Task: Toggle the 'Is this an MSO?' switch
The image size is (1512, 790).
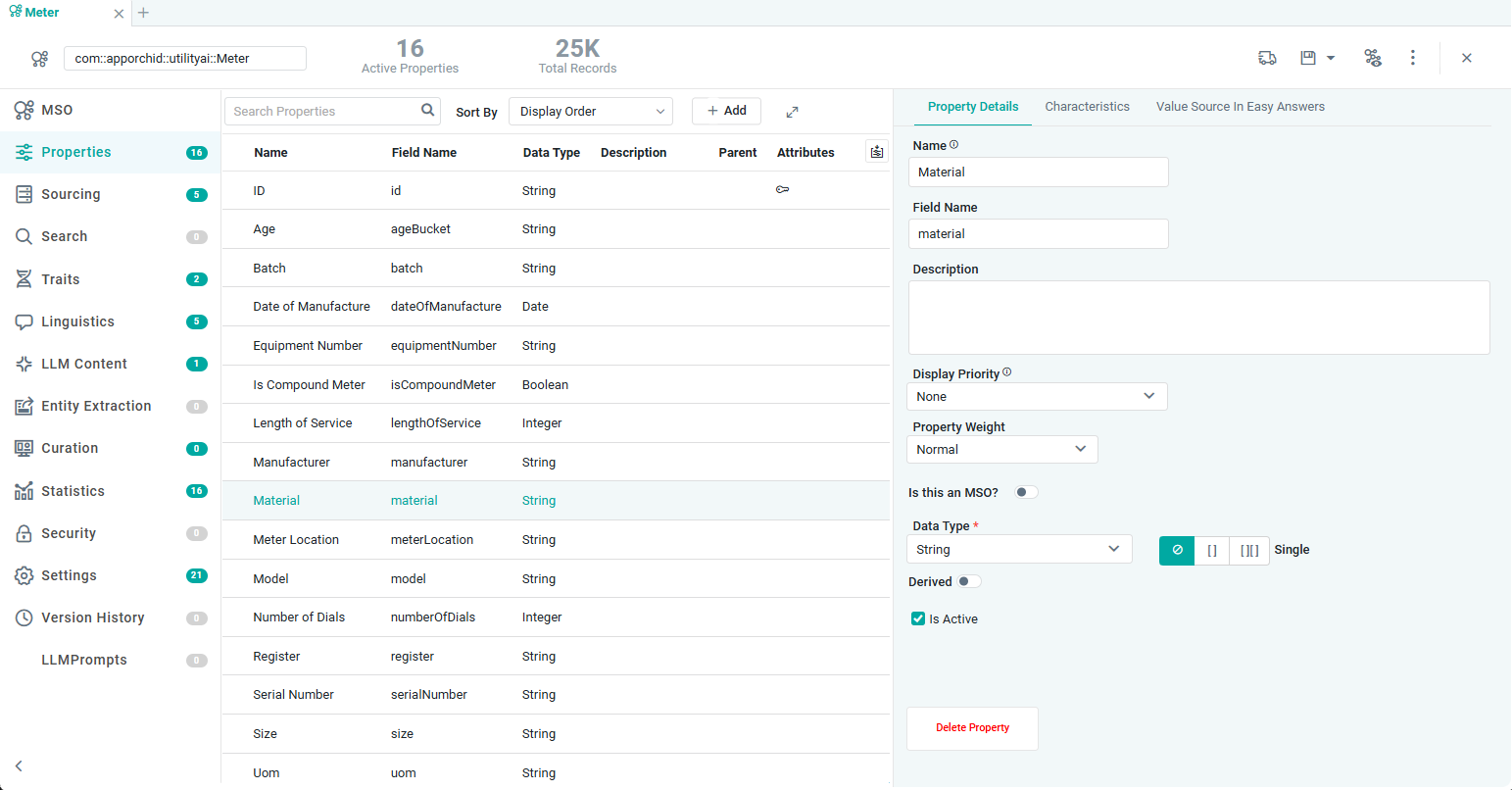Action: click(x=1025, y=492)
